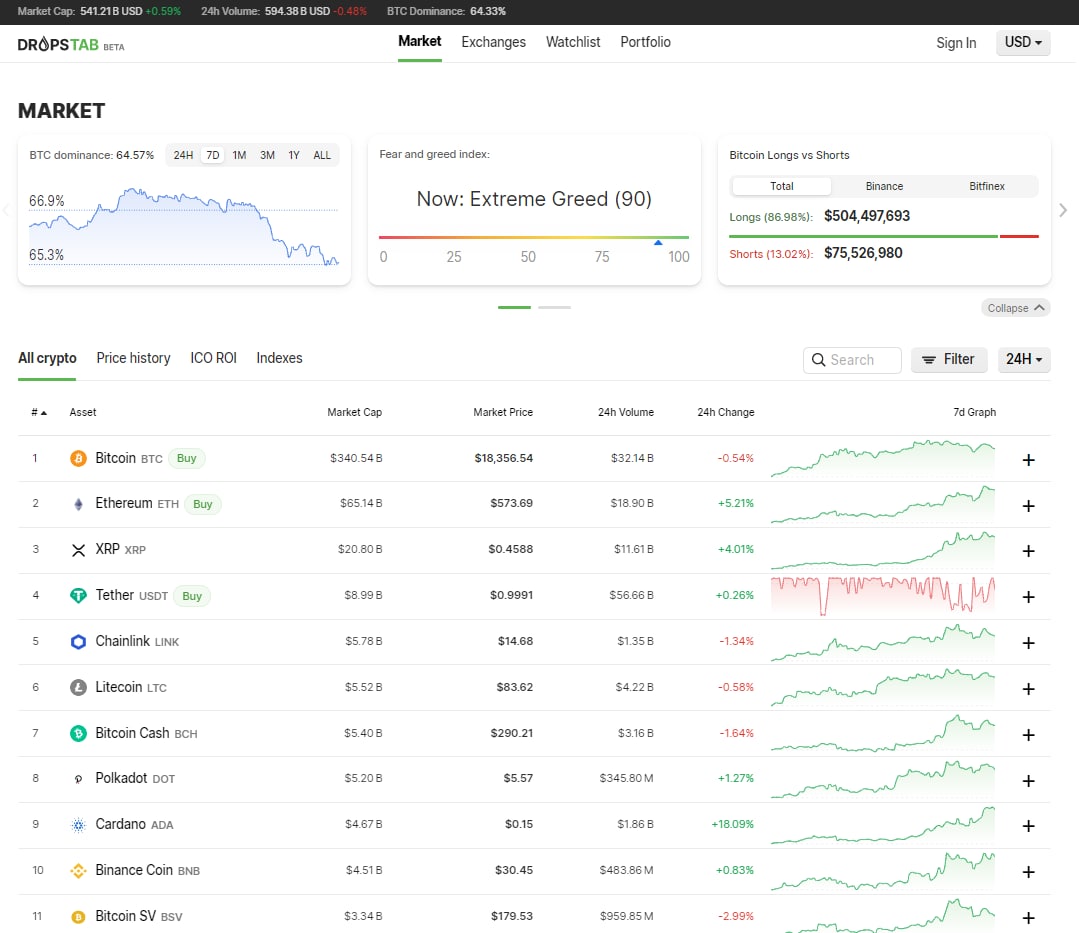Add Ethereum to watchlist with plus icon
This screenshot has height=933, width=1079.
1029,506
